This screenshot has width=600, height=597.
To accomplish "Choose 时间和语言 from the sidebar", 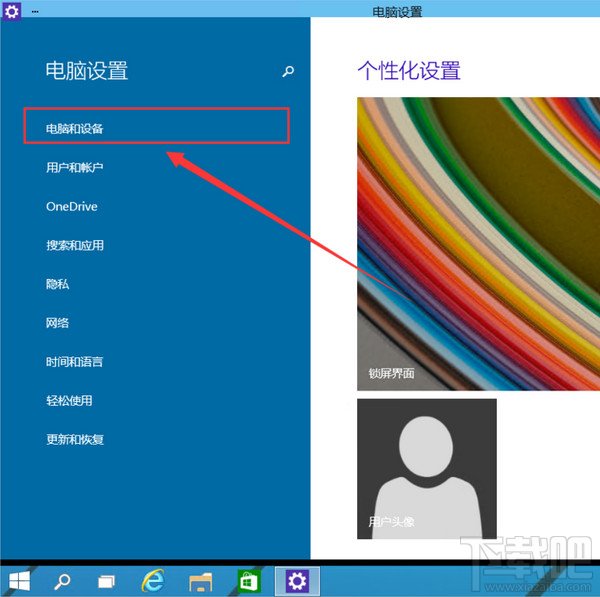I will coord(75,362).
